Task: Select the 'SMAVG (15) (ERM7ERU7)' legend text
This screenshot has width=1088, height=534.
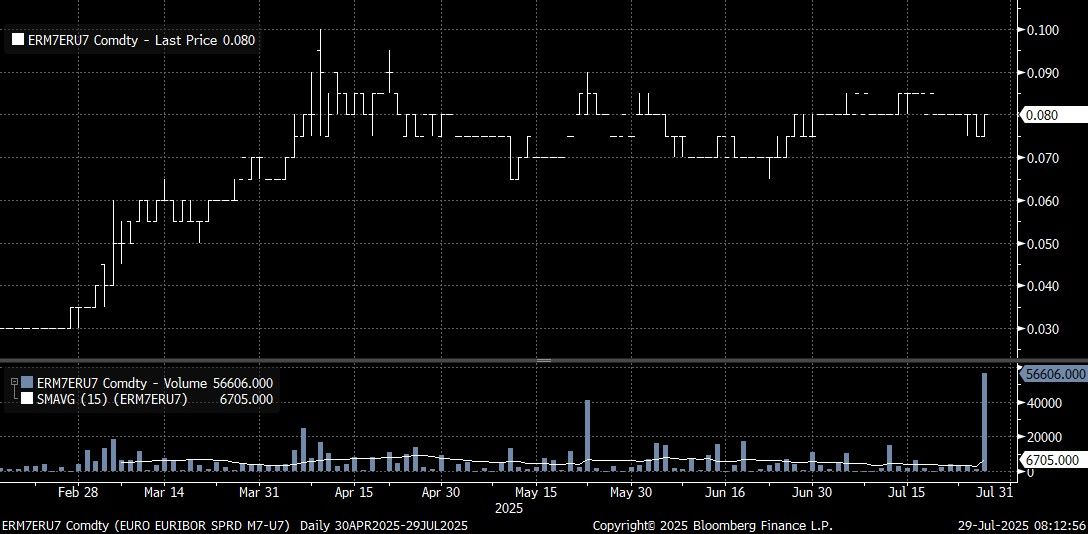Action: coord(112,399)
